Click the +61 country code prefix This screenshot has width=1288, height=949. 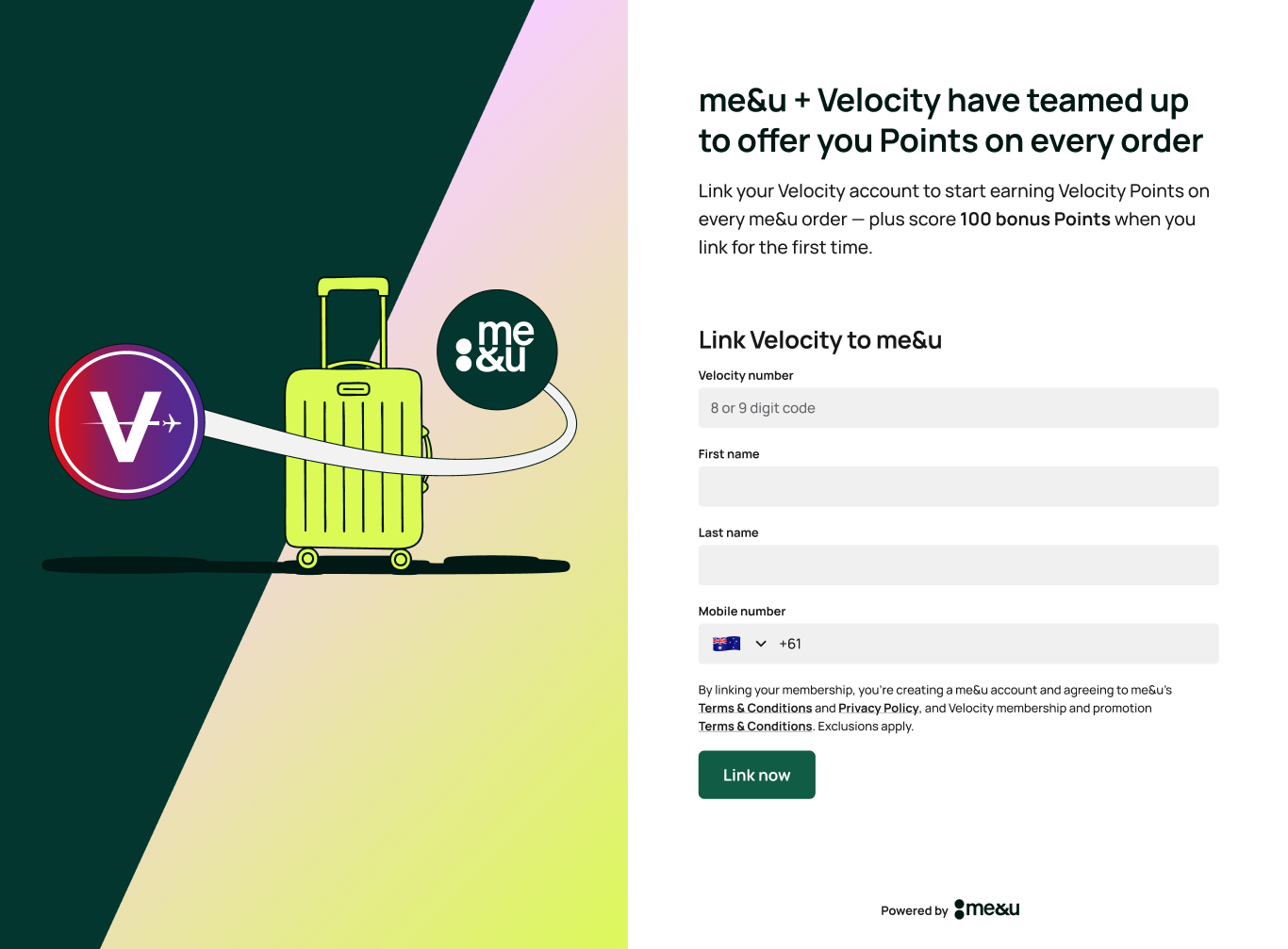pyautogui.click(x=790, y=644)
